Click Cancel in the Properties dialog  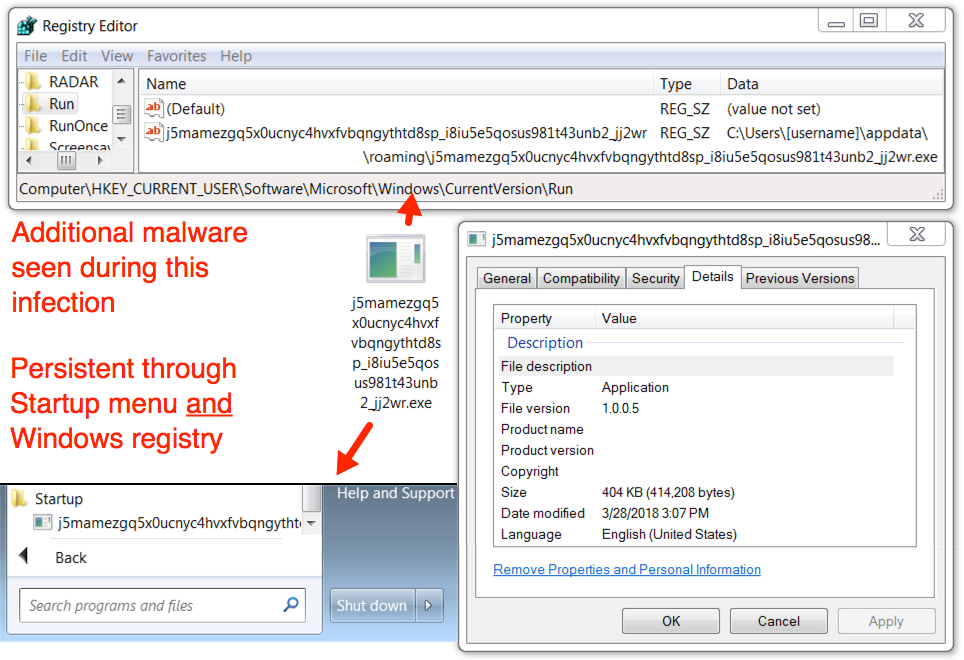(778, 621)
